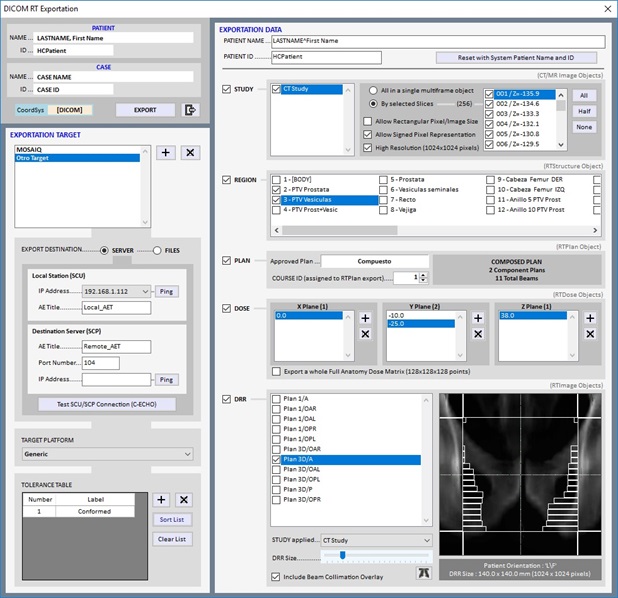Click Test SCU/SCP Connection (C-ECHO) button

tap(106, 404)
